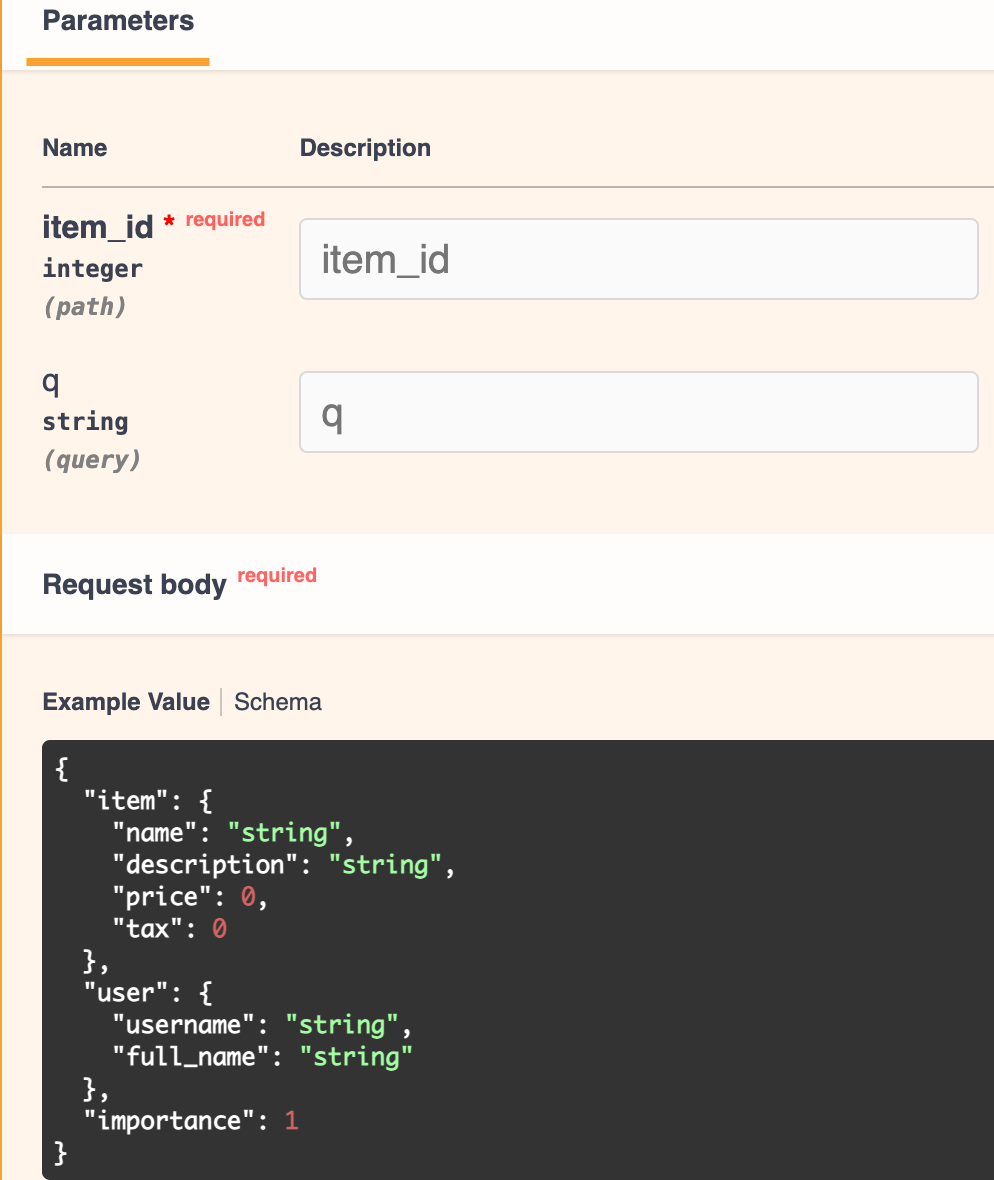The image size is (994, 1180).
Task: Select the Example Value tab
Action: pyautogui.click(x=125, y=702)
